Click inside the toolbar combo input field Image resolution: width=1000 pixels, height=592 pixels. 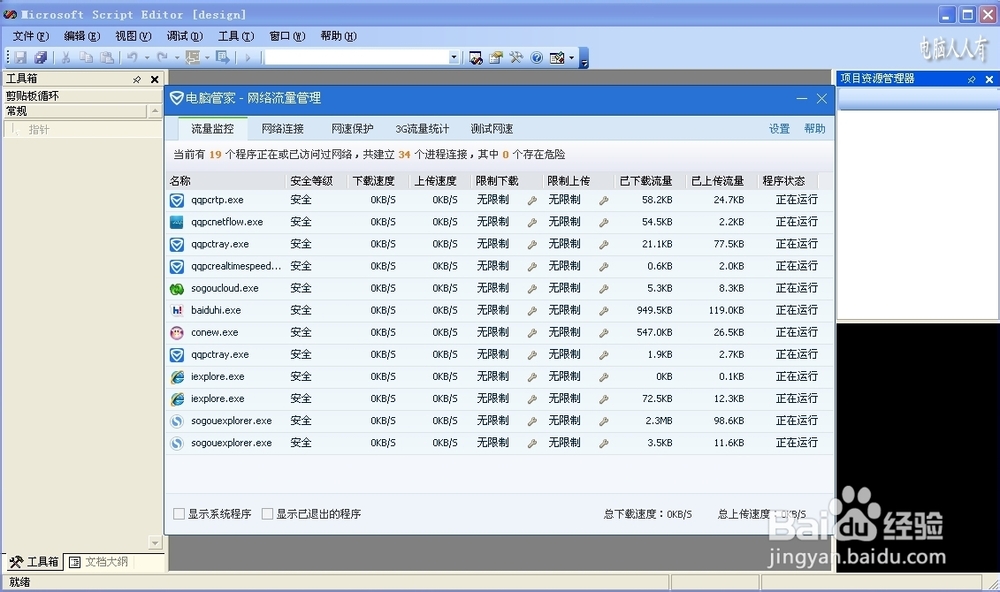pos(357,57)
